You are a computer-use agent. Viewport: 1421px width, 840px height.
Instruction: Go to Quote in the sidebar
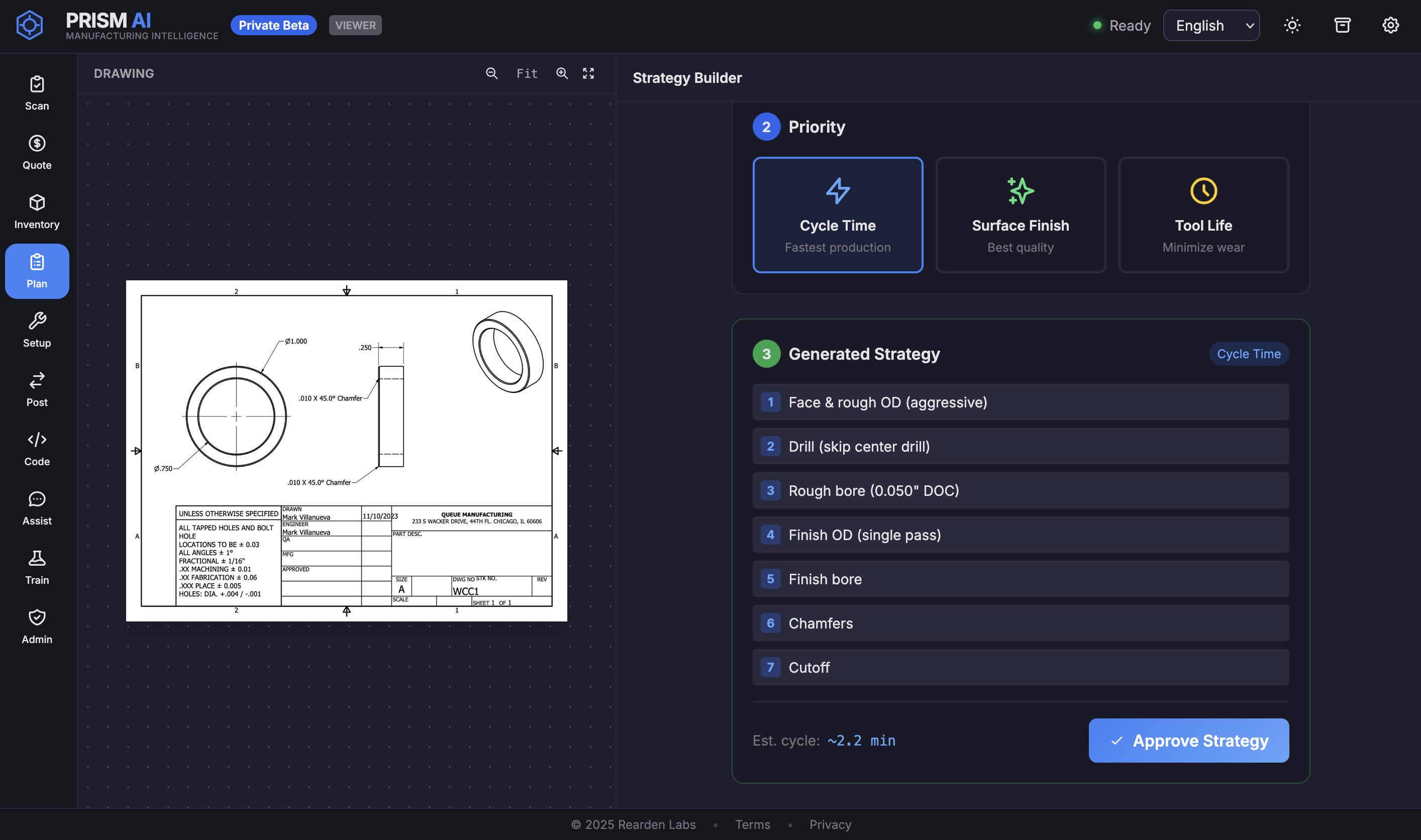37,153
